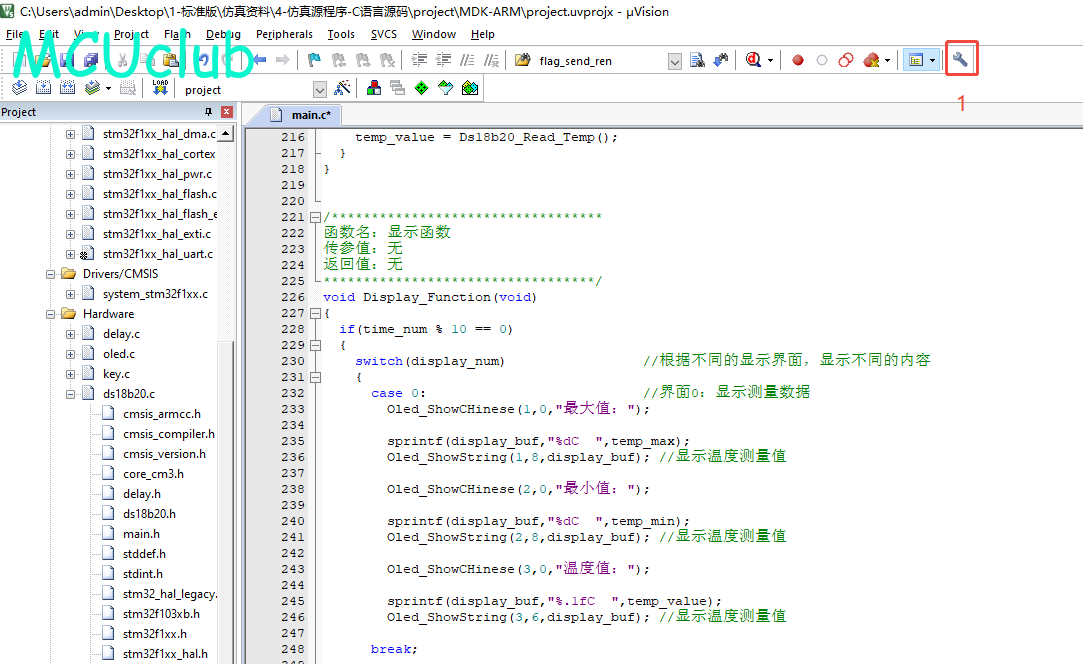This screenshot has height=664, width=1083.
Task: Open the Debug menu
Action: click(223, 34)
